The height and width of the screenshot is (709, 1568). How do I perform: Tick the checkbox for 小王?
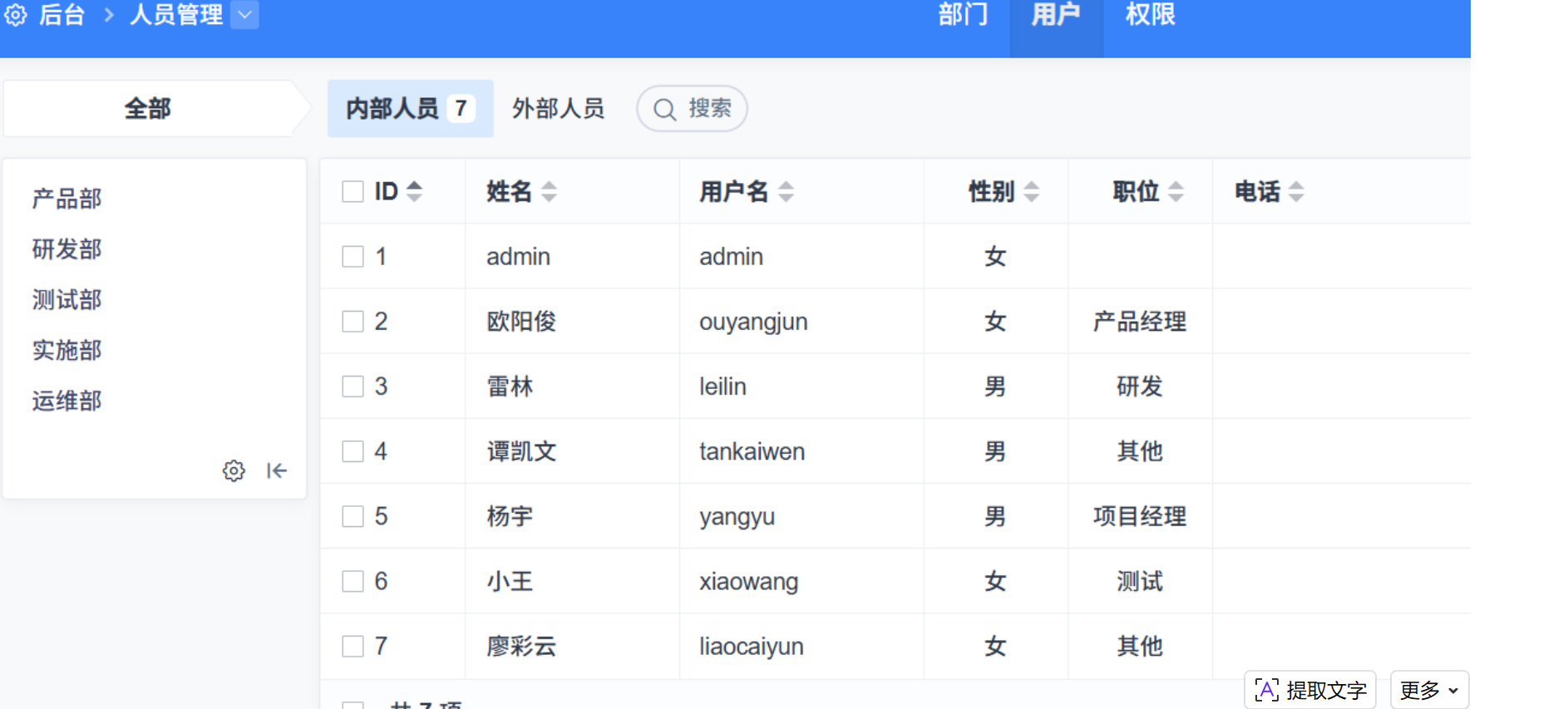click(353, 581)
